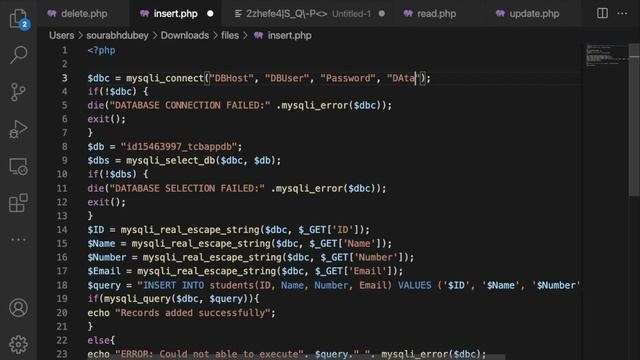Open the Remote Explorer icon
The height and width of the screenshot is (360, 640).
coord(18,166)
